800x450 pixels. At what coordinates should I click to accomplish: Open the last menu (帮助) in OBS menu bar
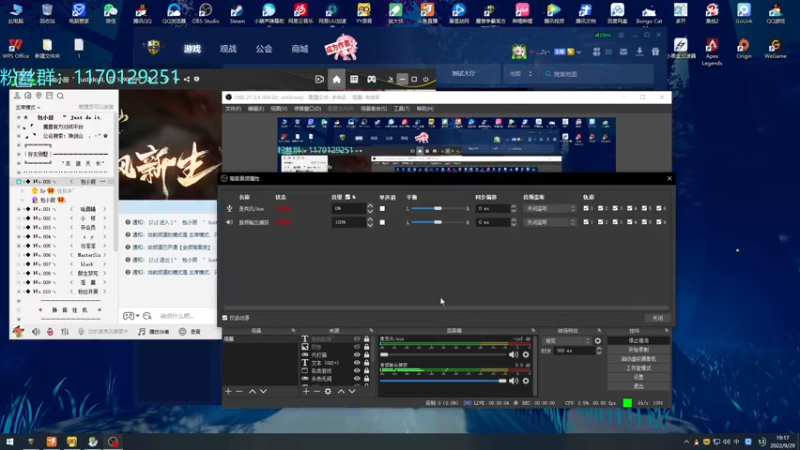(x=425, y=109)
